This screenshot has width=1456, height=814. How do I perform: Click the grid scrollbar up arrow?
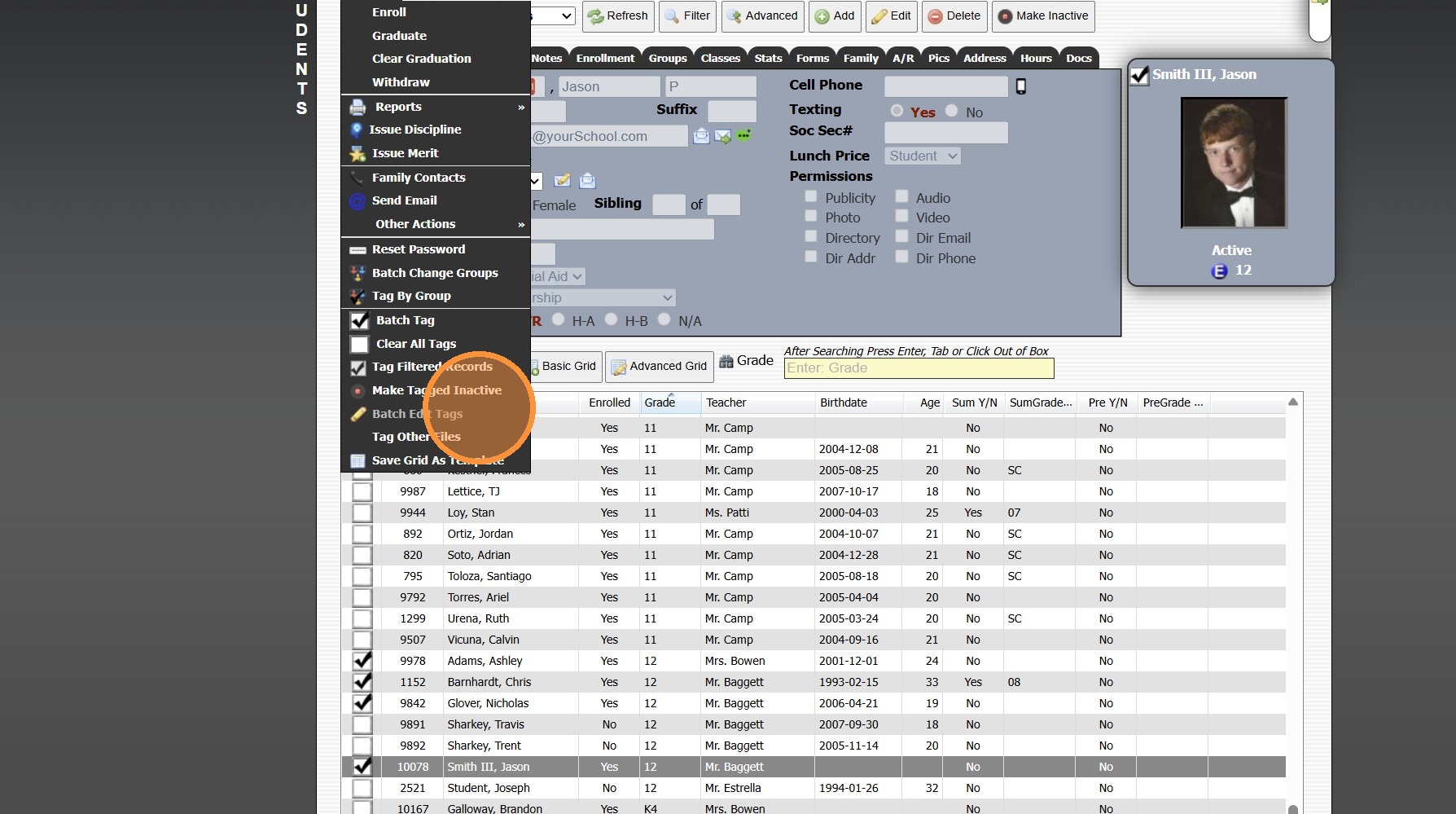click(1292, 402)
